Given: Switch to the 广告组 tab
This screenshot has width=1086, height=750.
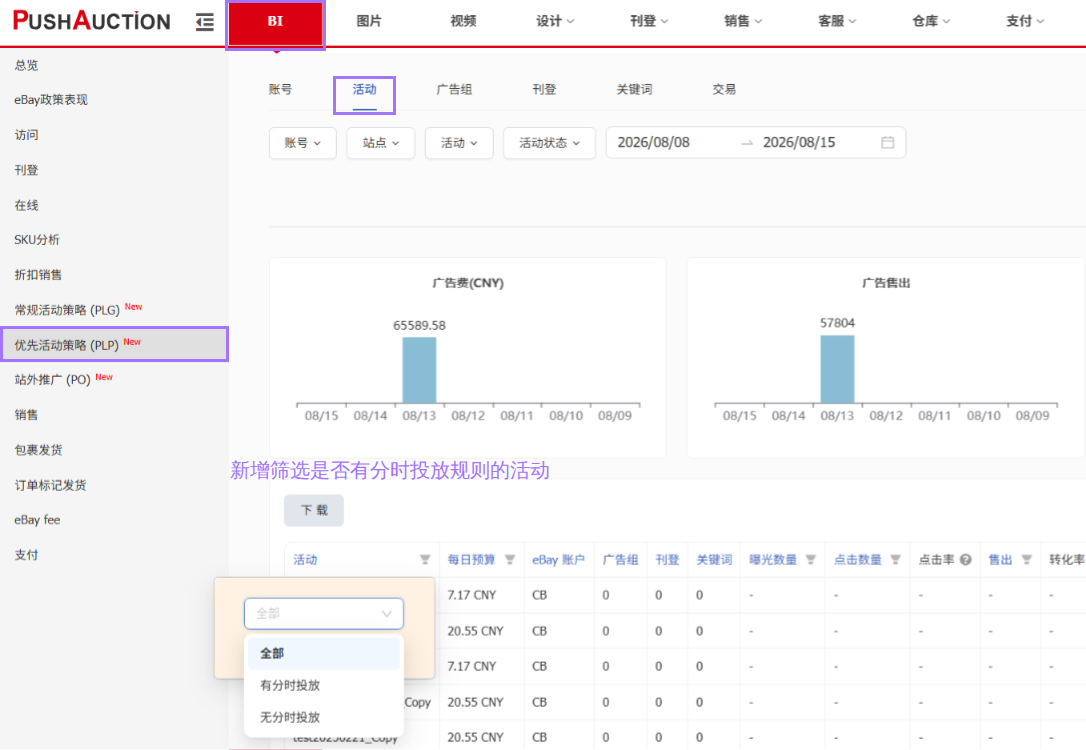Looking at the screenshot, I should [x=454, y=89].
